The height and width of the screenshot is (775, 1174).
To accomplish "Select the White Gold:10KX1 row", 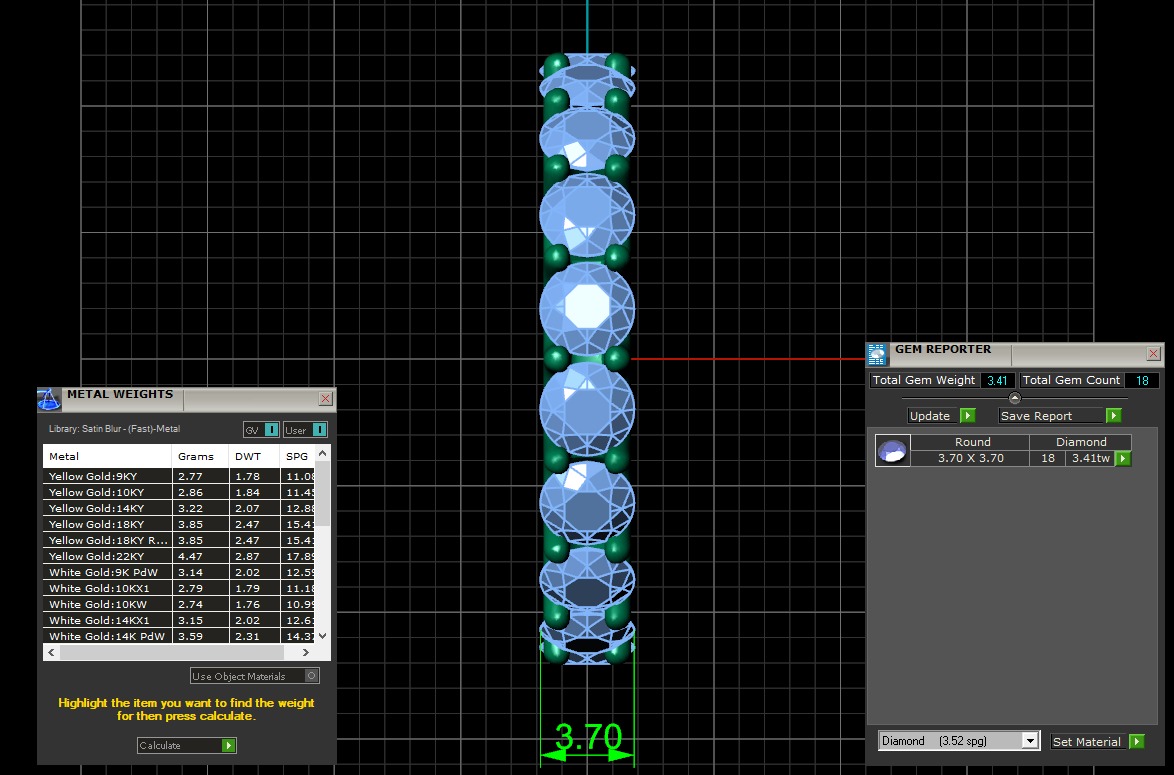I will pos(179,588).
